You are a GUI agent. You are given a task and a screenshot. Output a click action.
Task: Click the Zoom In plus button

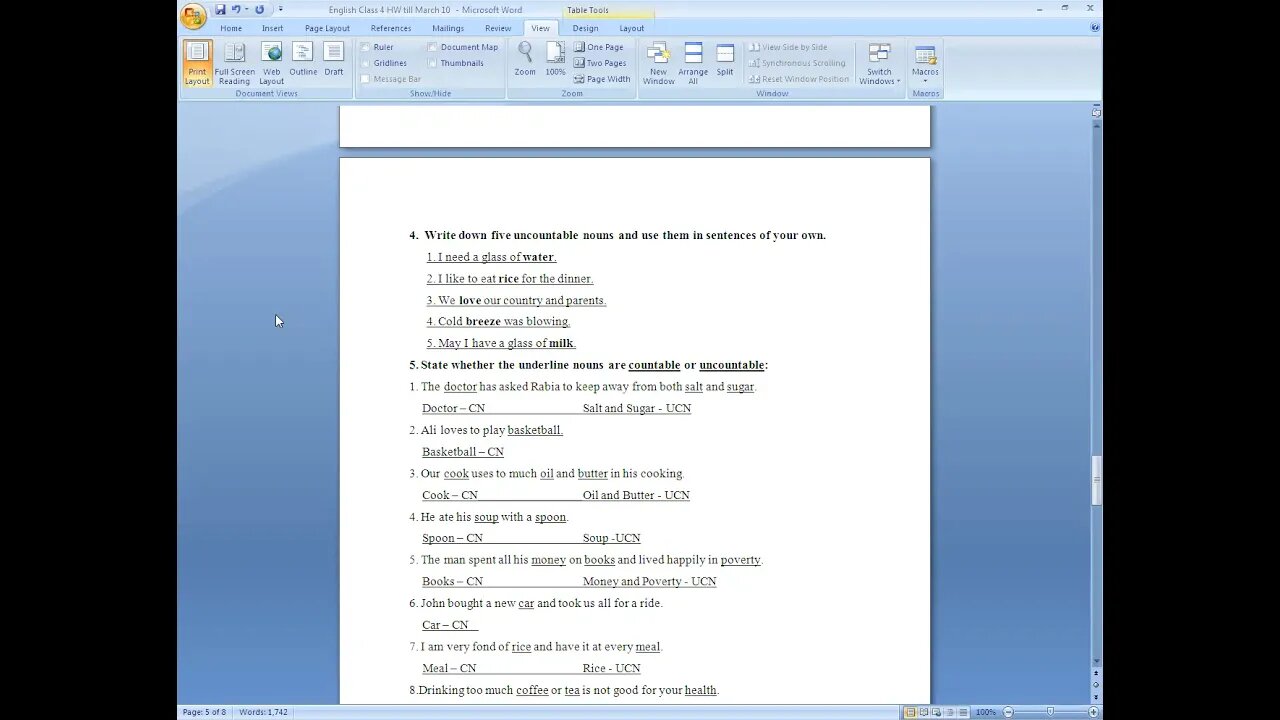tap(1091, 712)
